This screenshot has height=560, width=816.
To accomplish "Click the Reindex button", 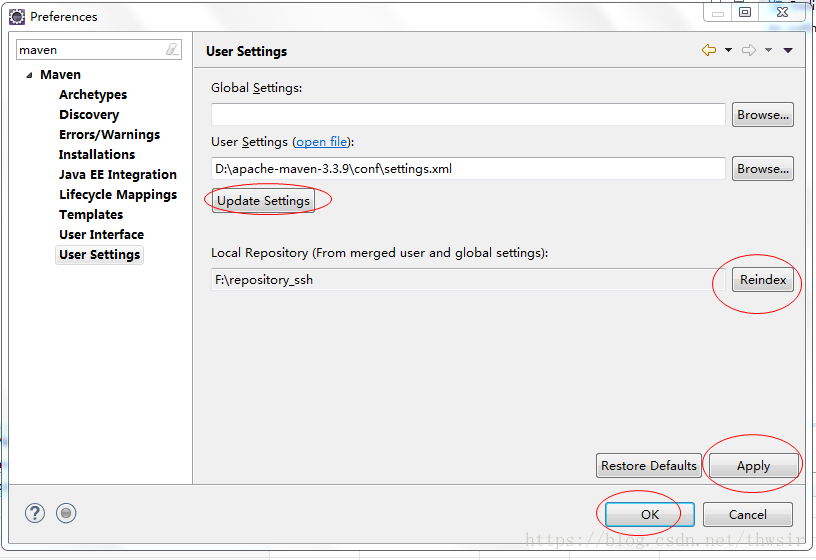I will 763,279.
